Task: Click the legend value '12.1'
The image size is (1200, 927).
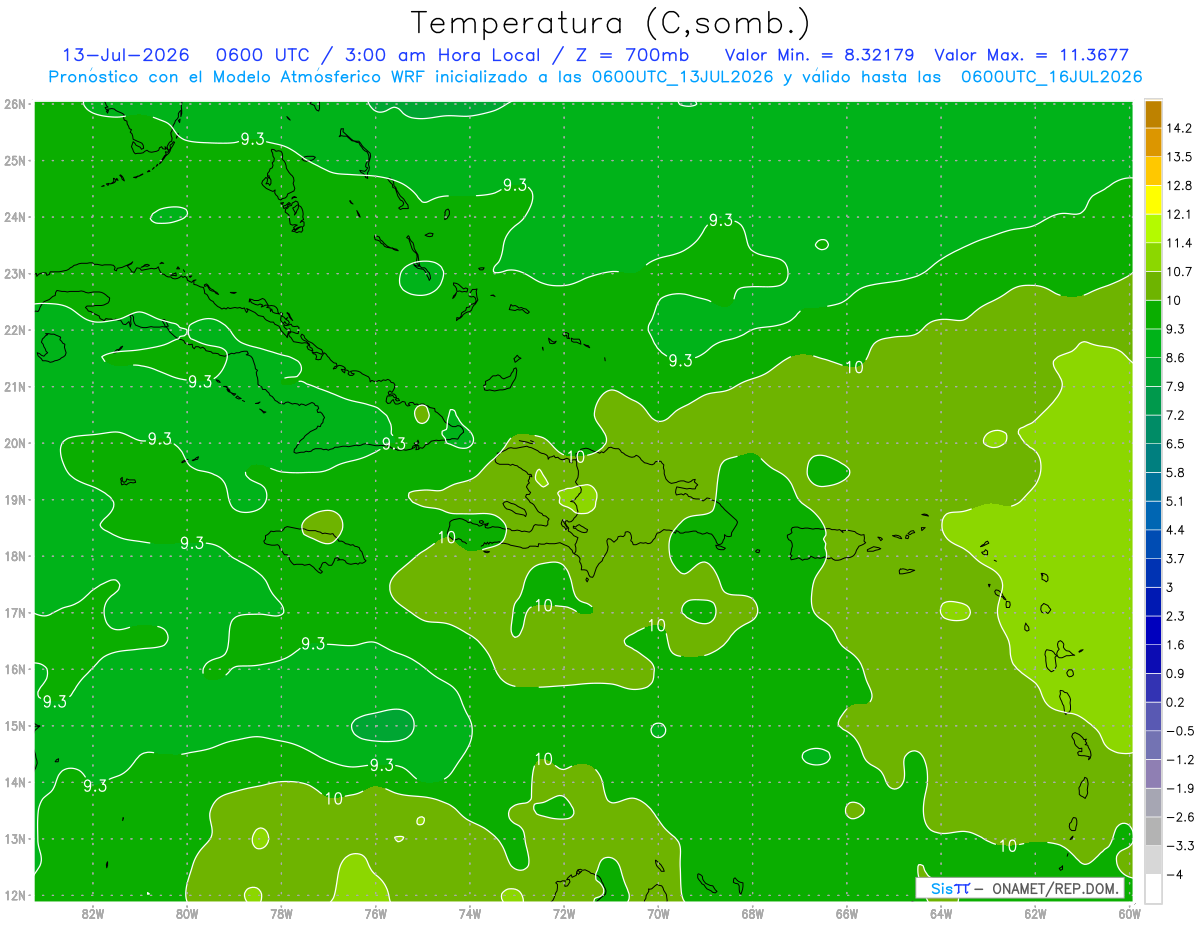Action: click(1179, 214)
